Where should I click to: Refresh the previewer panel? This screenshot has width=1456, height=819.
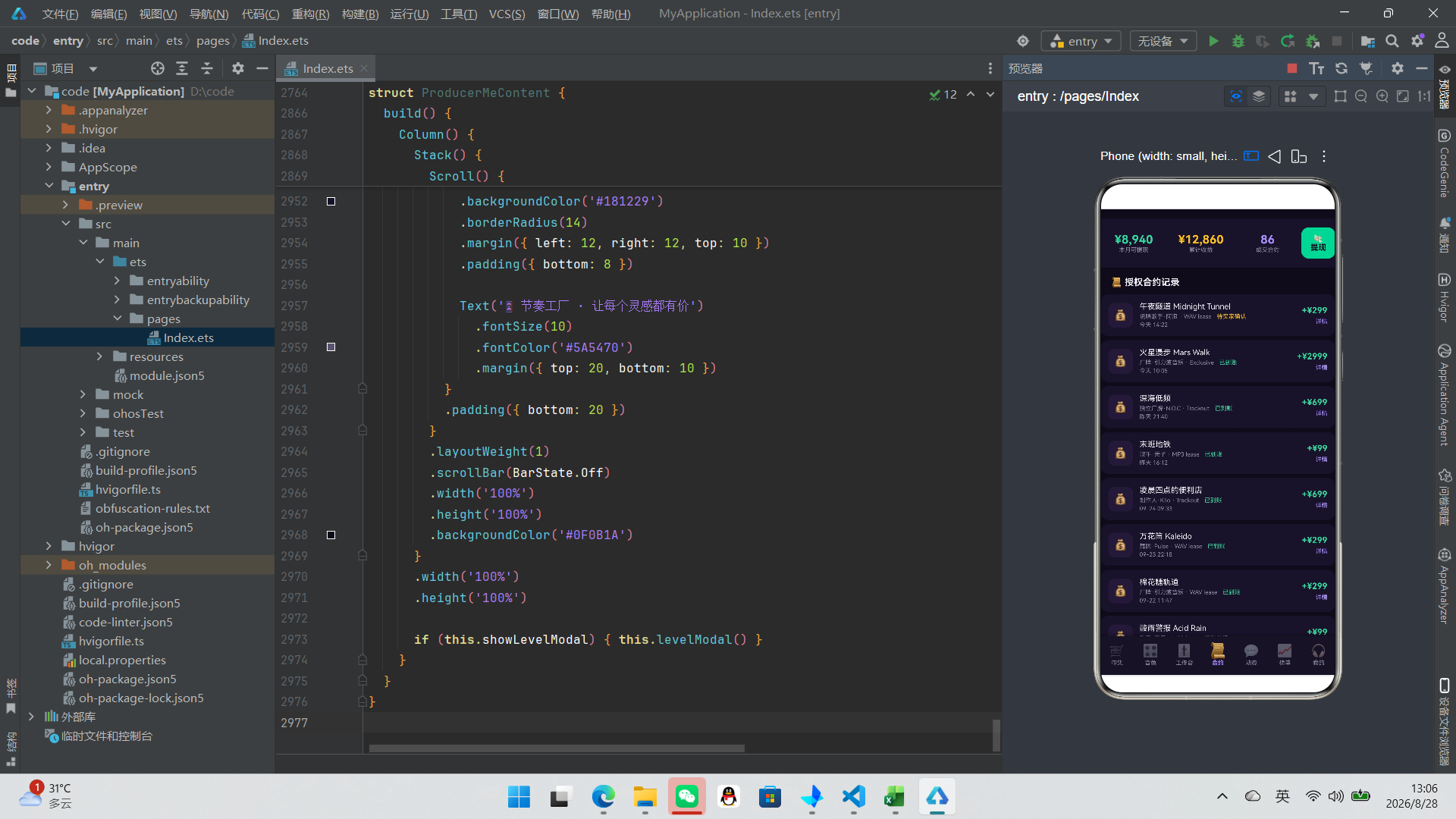pyautogui.click(x=1341, y=68)
